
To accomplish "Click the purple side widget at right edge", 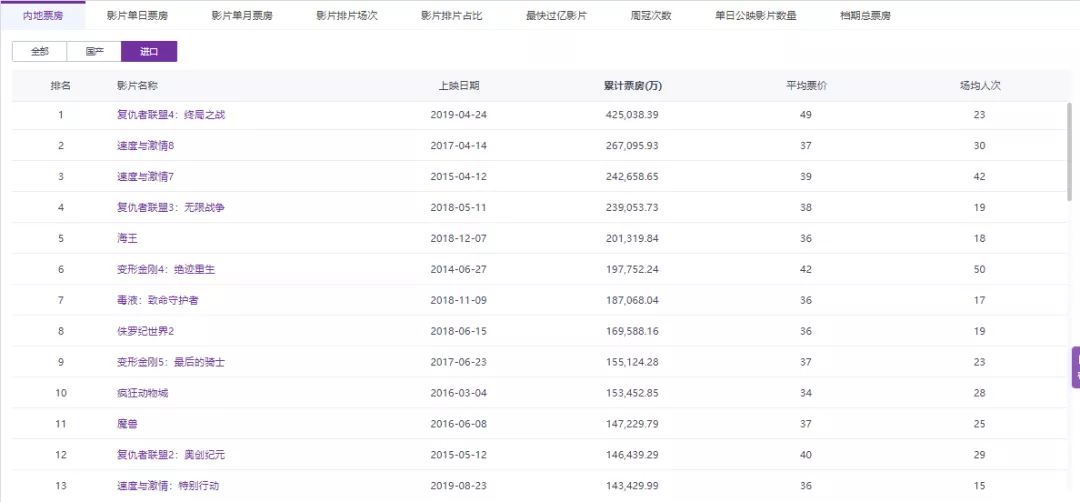I will [1076, 368].
